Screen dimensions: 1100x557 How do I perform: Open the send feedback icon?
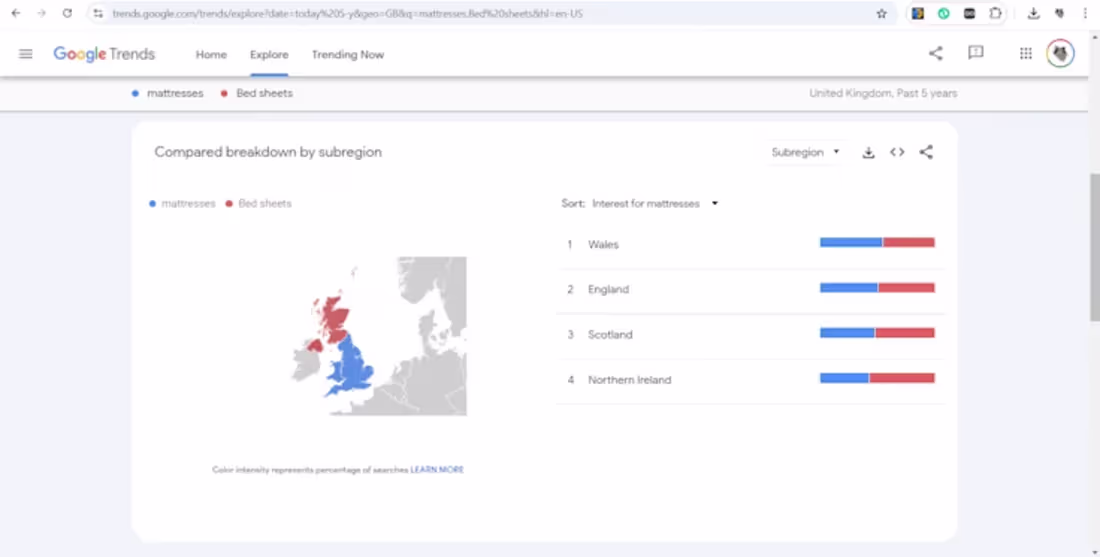[x=976, y=54]
